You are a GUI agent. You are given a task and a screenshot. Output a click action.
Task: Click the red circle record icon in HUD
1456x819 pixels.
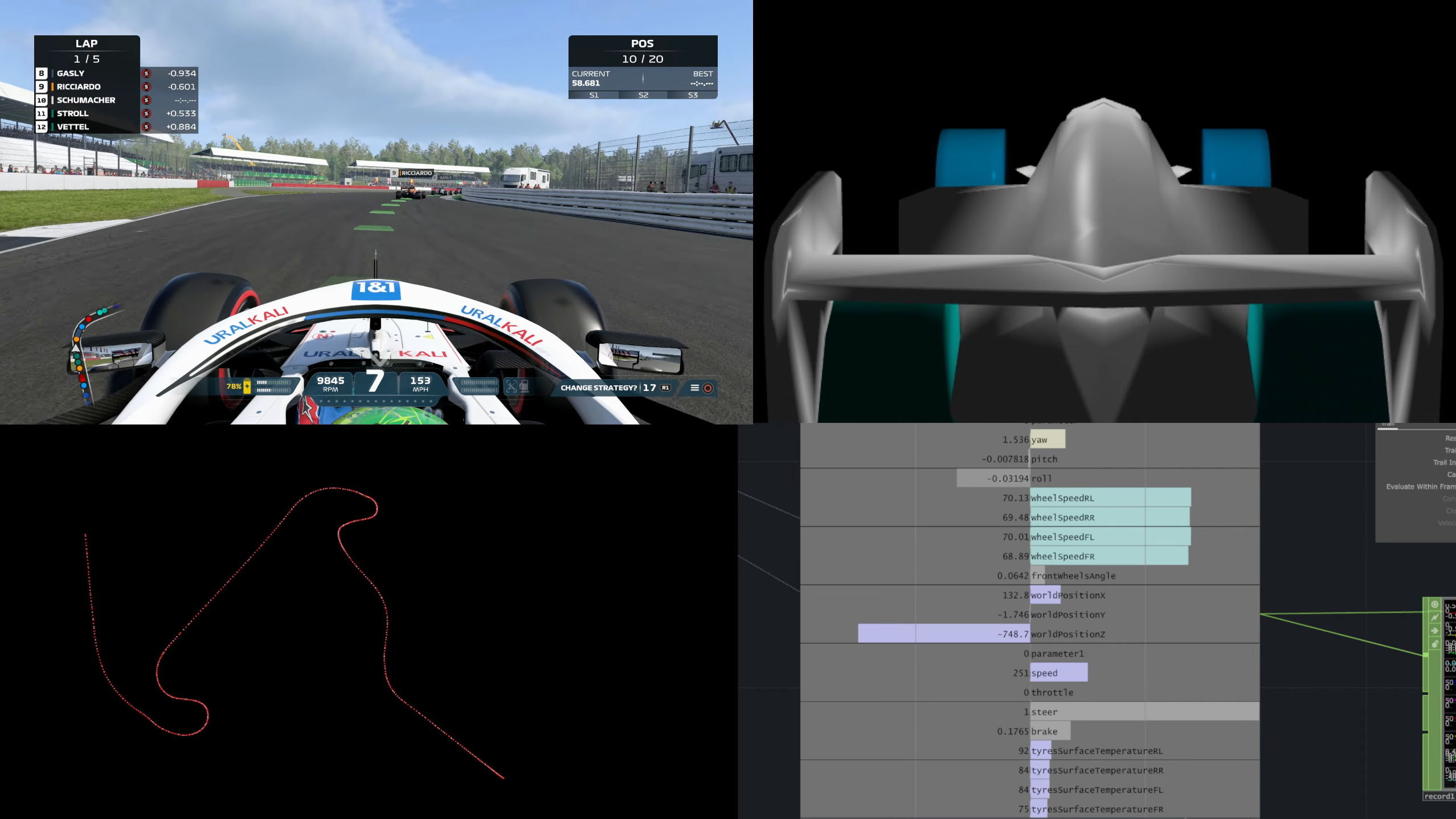(708, 388)
